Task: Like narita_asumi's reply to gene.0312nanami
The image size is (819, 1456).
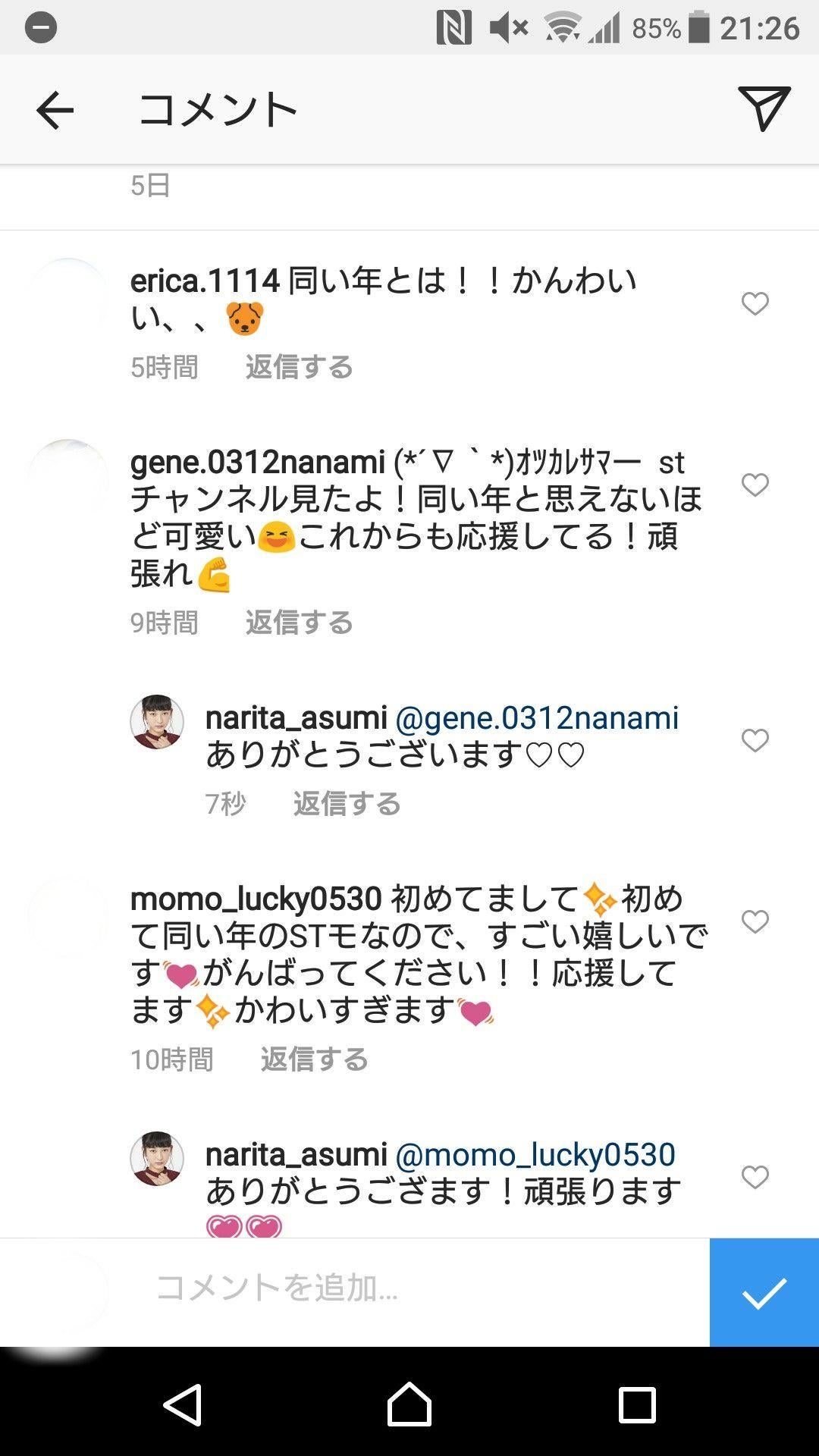Action: pos(755,740)
